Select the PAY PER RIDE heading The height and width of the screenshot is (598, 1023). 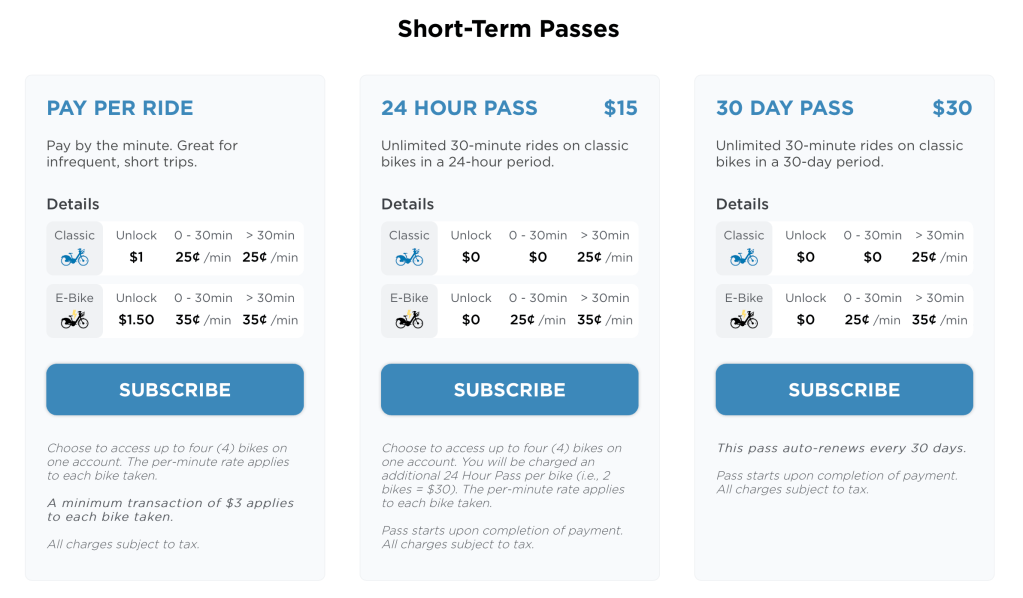120,108
